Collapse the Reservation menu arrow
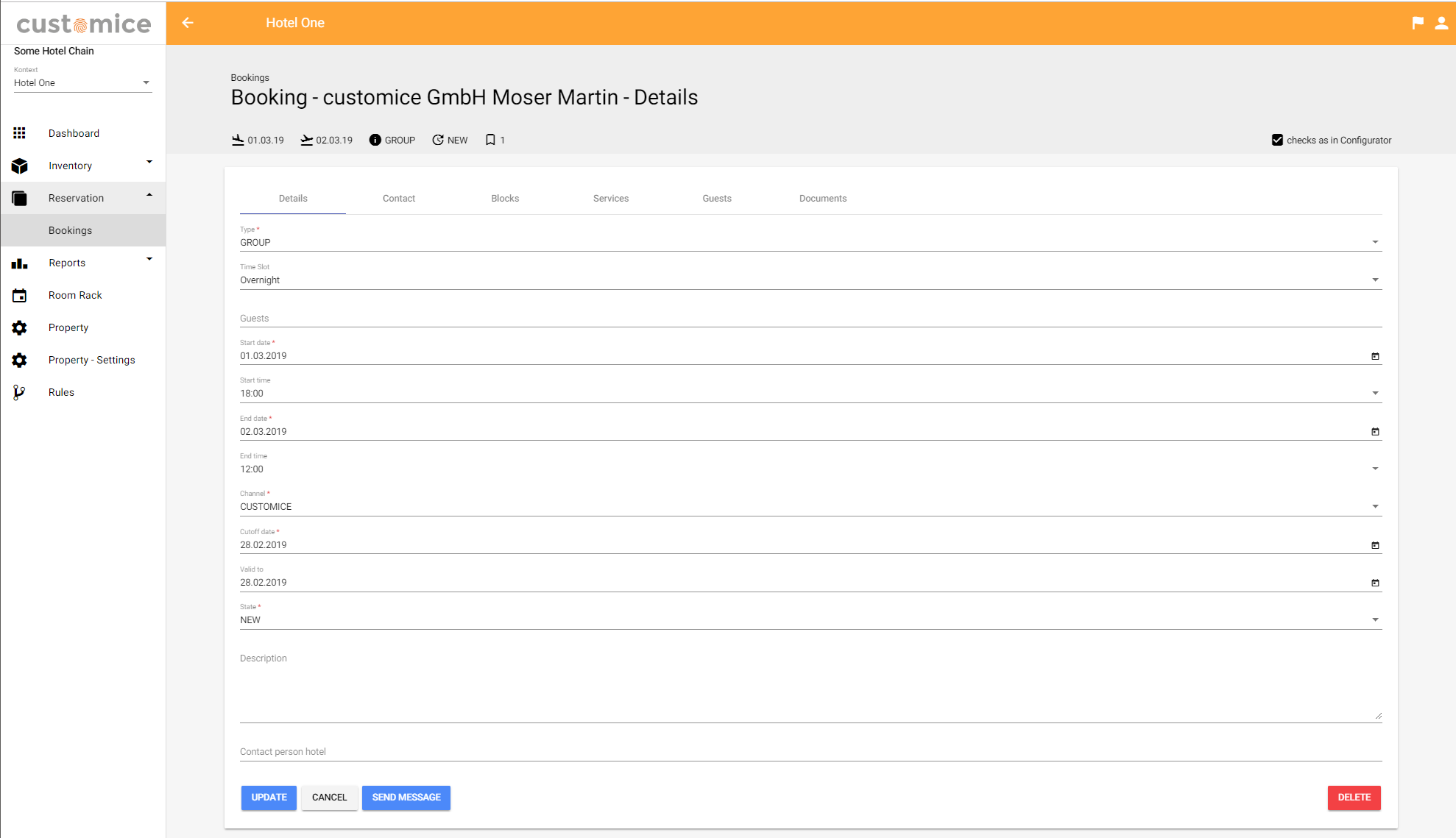Viewport: 1456px width, 838px height. coord(149,194)
